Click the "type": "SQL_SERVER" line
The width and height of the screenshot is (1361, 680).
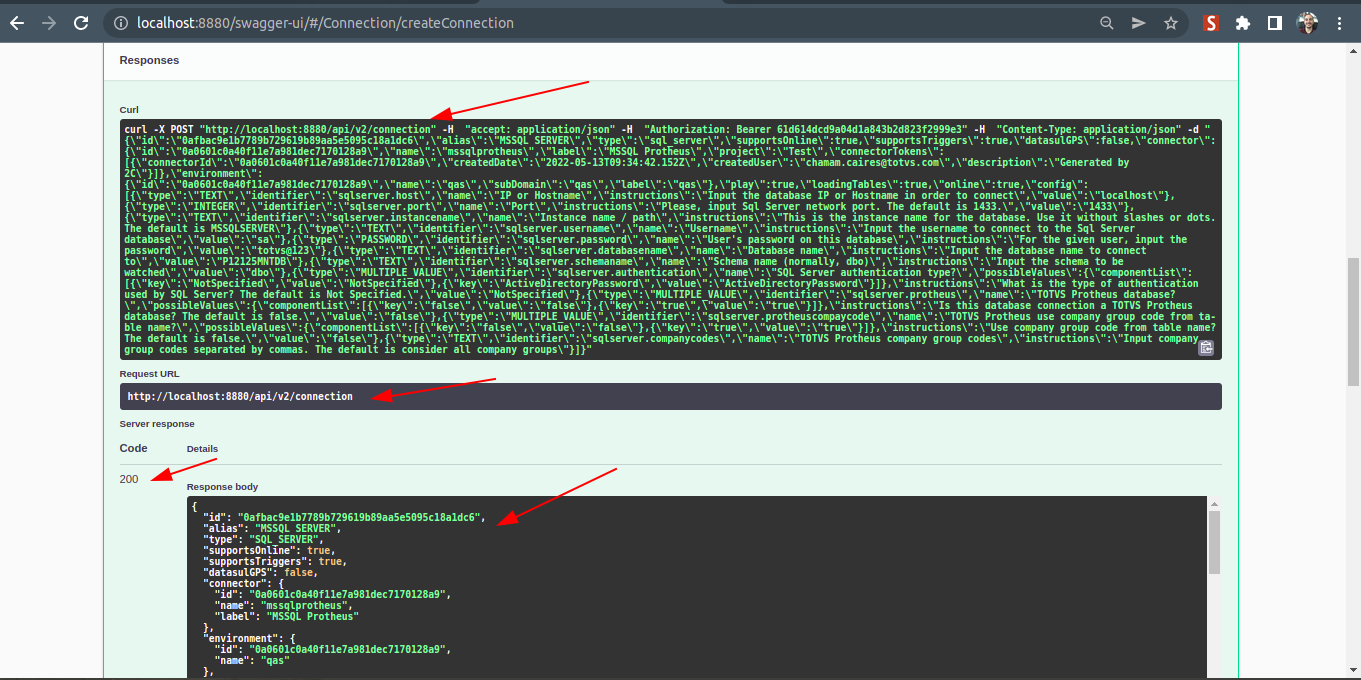263,539
